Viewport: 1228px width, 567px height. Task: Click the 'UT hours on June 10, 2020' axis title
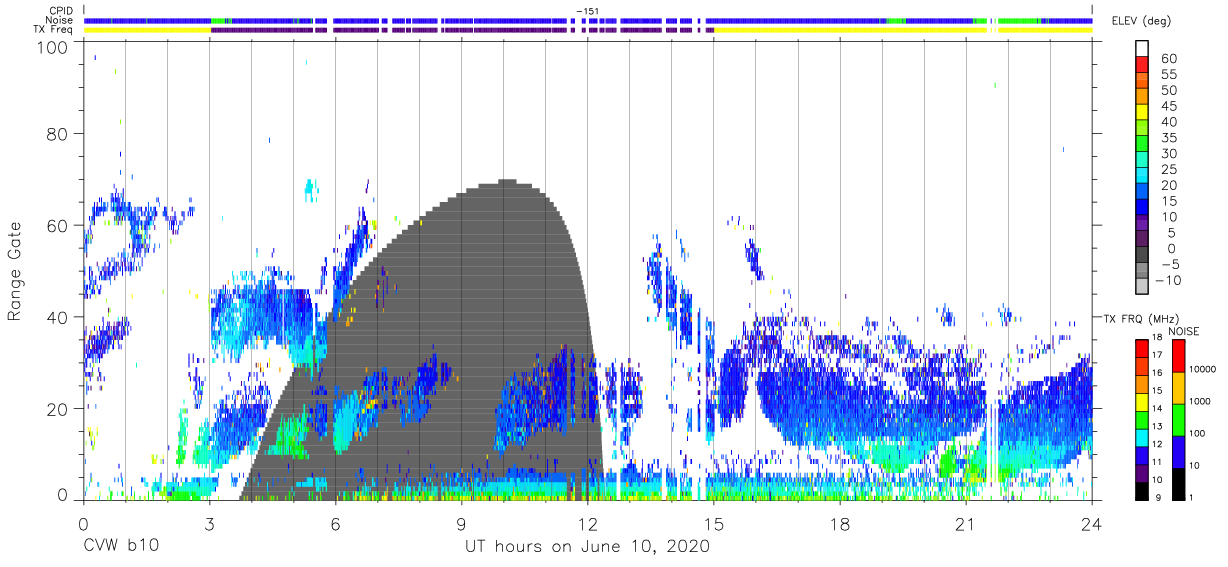point(587,547)
